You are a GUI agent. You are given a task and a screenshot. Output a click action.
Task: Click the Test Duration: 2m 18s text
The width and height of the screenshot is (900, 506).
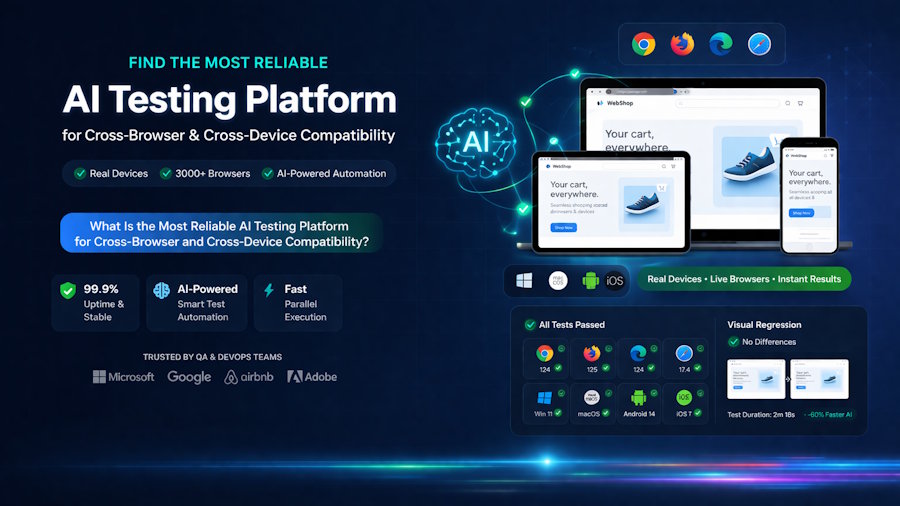[761, 414]
